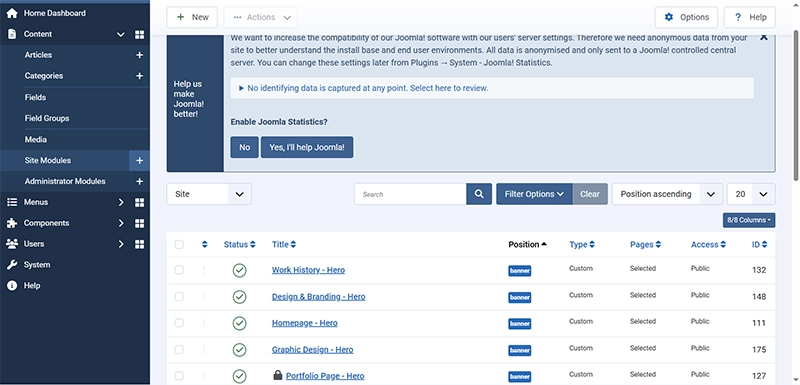This screenshot has width=800, height=385.
Task: Sort by Pages column
Action: click(x=645, y=245)
